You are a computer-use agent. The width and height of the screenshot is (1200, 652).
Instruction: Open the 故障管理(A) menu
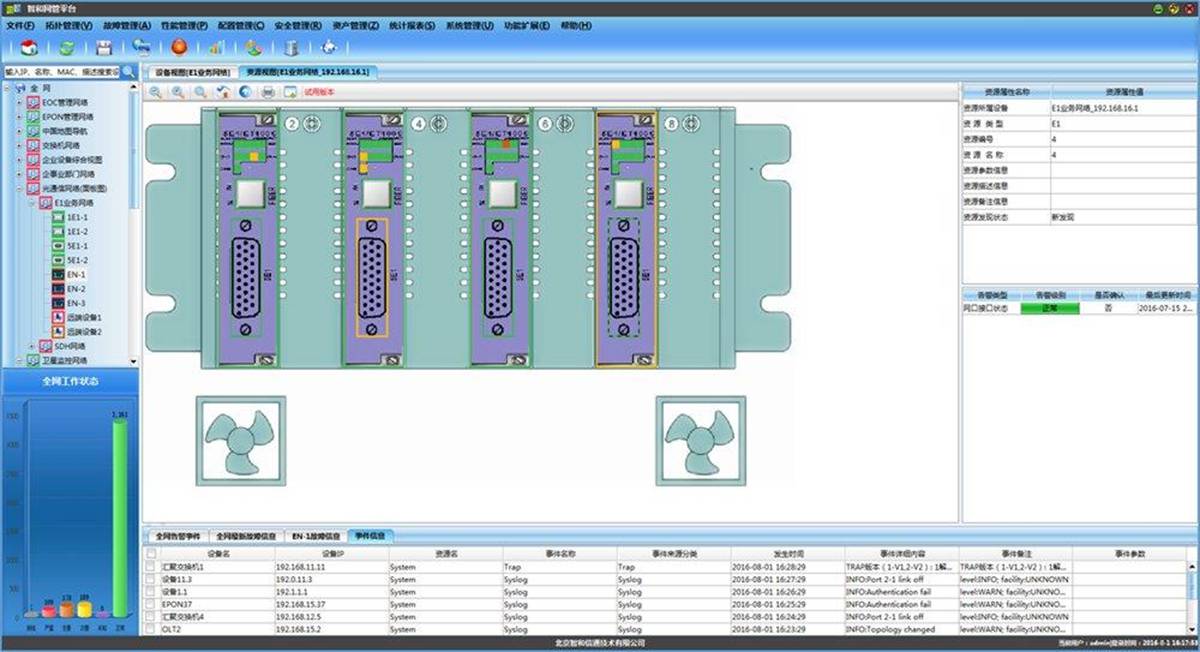pyautogui.click(x=127, y=25)
